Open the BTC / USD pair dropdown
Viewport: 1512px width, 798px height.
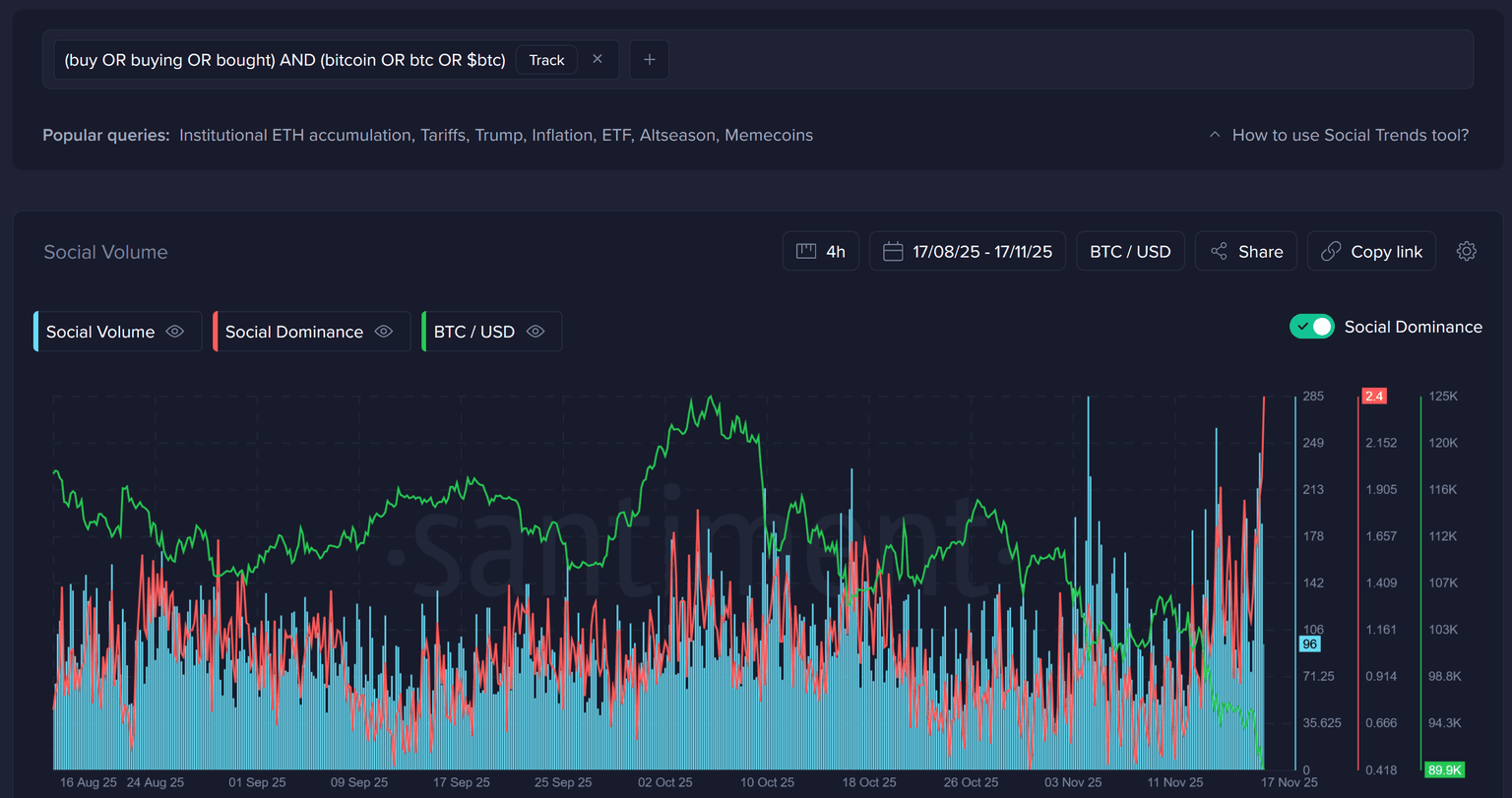[x=1130, y=252]
